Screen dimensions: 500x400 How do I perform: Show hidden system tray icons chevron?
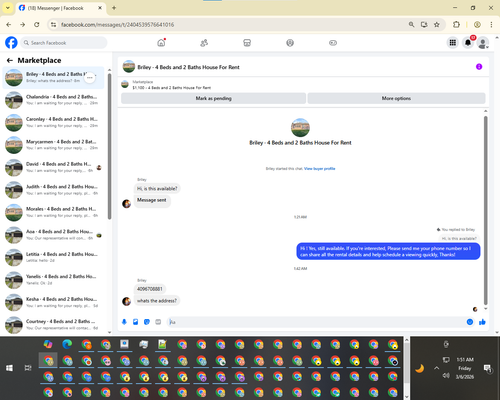436,368
